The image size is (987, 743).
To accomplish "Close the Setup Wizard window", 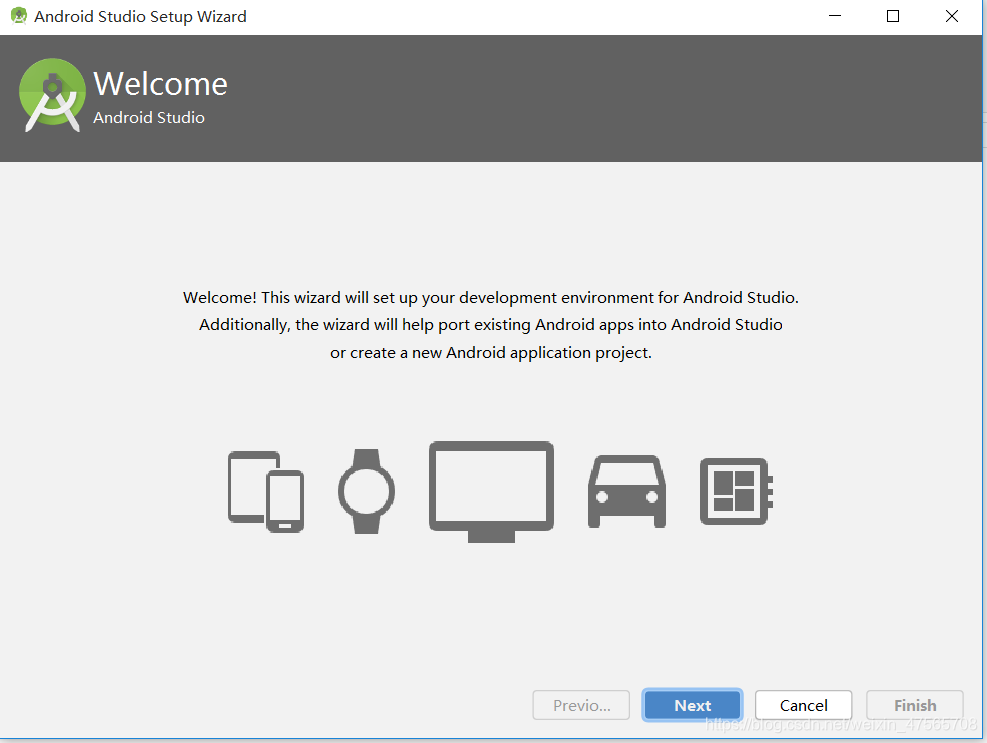I will coord(952,16).
